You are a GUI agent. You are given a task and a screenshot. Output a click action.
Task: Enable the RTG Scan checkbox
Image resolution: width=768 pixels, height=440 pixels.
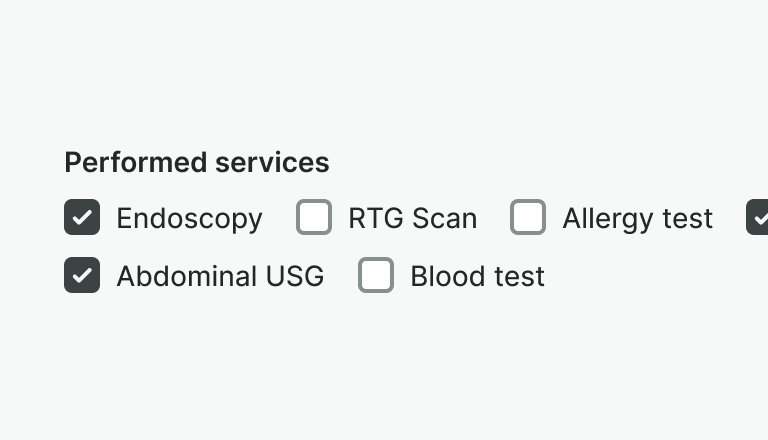[x=314, y=217]
